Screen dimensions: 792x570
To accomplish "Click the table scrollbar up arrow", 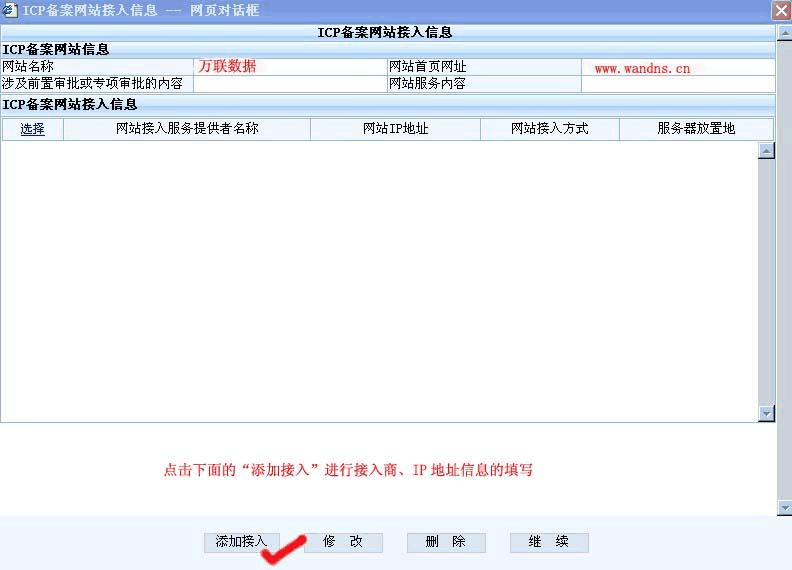I will [767, 151].
